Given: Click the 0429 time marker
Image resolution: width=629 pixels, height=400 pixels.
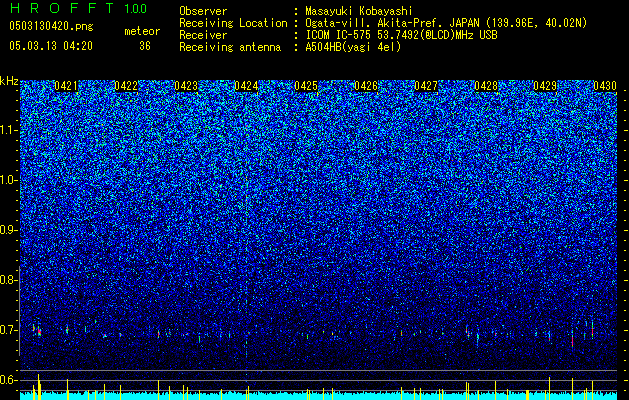Looking at the screenshot, I should click(x=545, y=86).
